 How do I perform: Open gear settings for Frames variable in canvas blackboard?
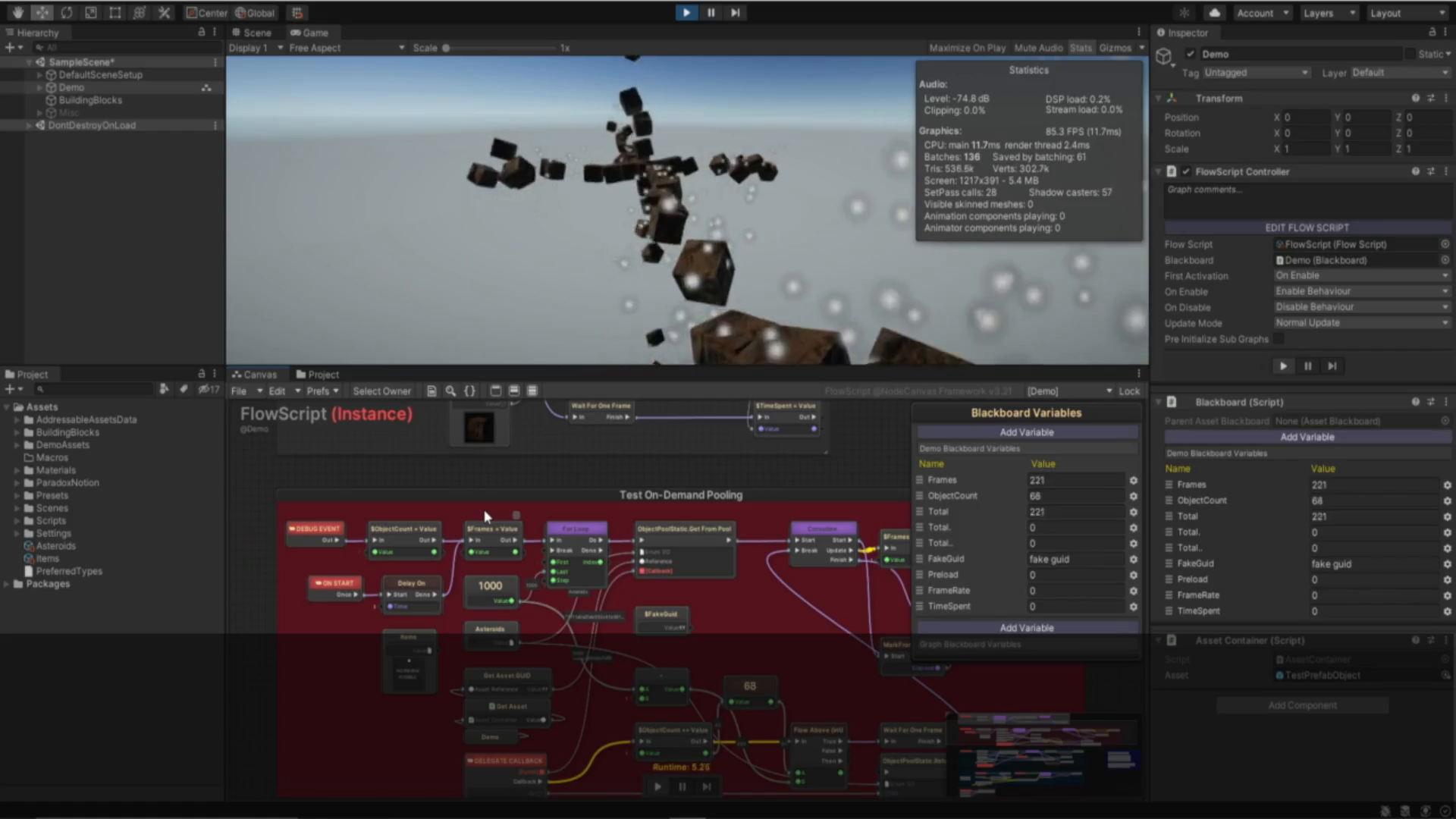pyautogui.click(x=1133, y=480)
